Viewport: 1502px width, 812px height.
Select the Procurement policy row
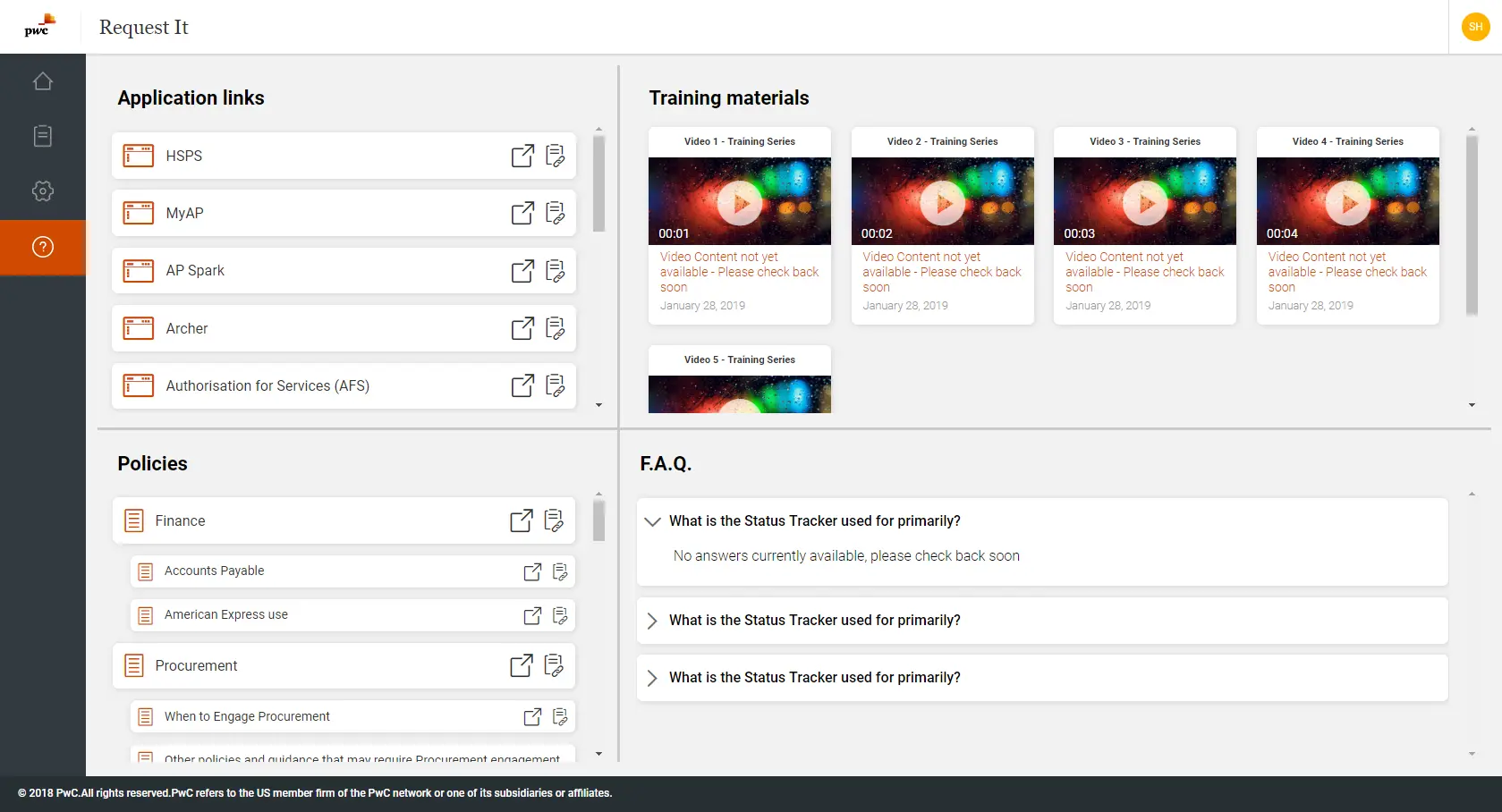pyautogui.click(x=344, y=665)
